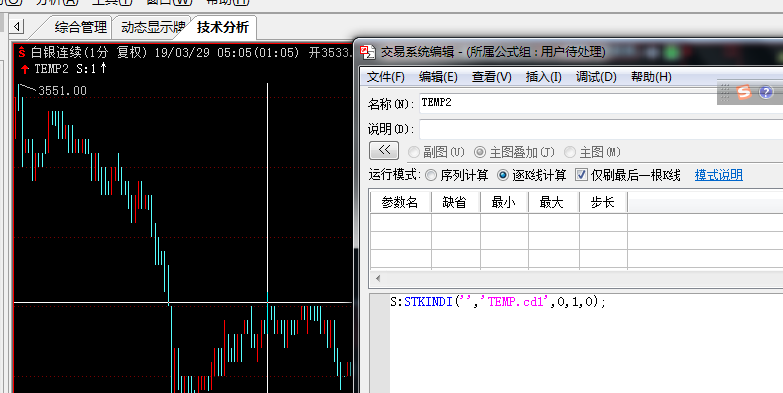Open the 模式说明 link
This screenshot has width=783, height=393.
719,175
